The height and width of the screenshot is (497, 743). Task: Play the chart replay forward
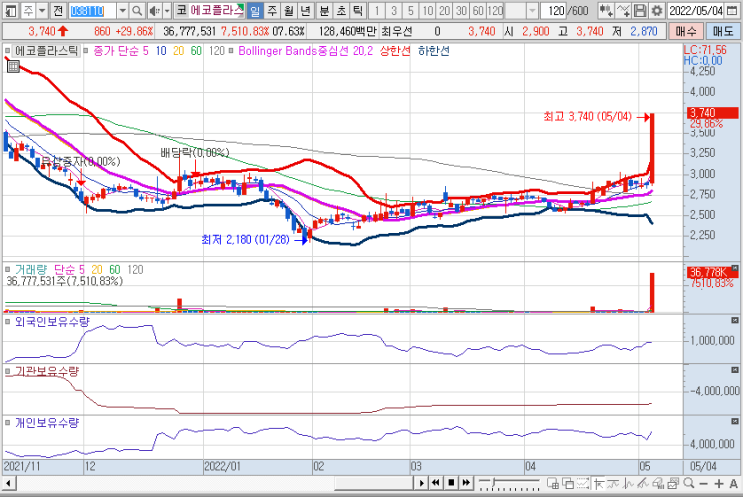[421, 483]
